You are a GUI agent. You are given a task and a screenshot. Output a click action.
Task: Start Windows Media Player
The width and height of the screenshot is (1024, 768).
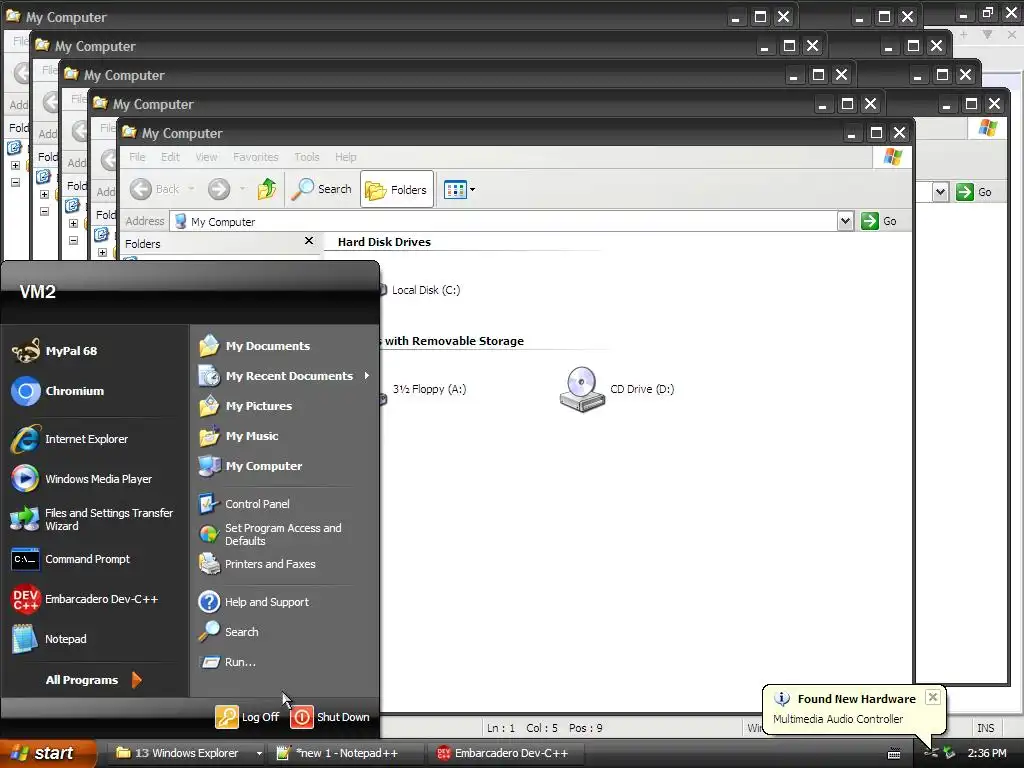click(x=82, y=479)
